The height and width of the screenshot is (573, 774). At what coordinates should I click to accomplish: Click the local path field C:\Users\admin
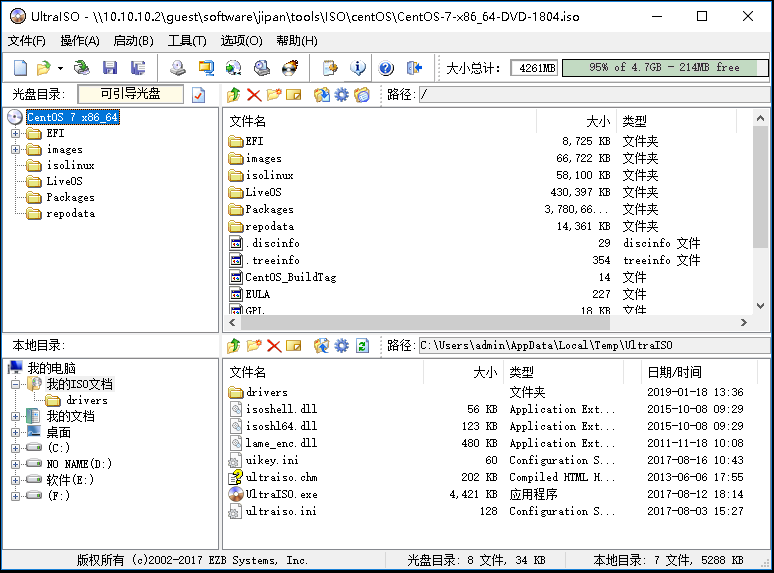coord(594,345)
